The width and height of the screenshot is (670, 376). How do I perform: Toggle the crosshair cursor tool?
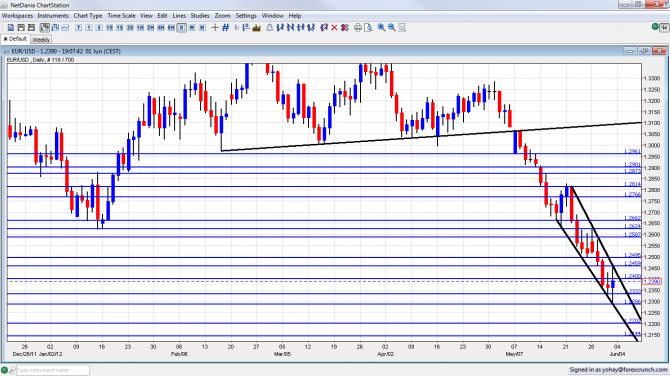click(x=215, y=27)
